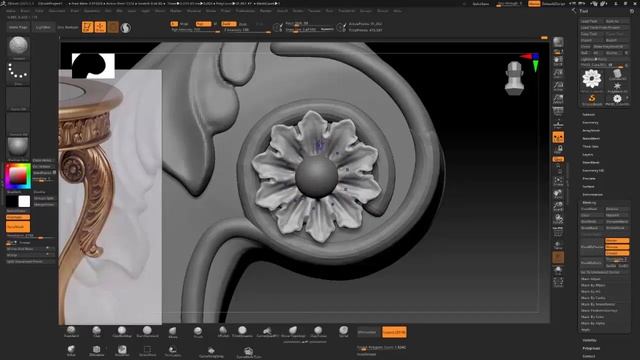Toggle Persp perspective view
This screenshot has width=640, height=360.
click(x=558, y=111)
